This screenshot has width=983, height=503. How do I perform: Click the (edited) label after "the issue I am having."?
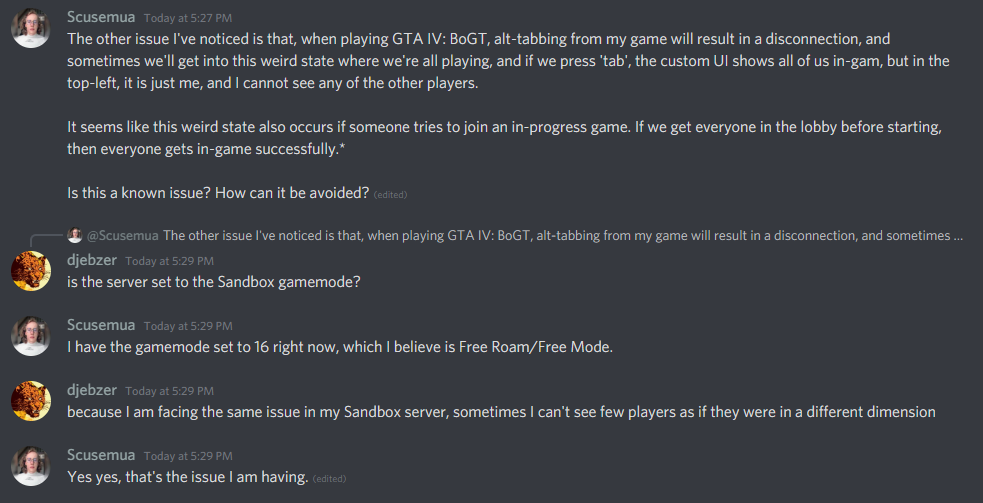click(x=329, y=479)
